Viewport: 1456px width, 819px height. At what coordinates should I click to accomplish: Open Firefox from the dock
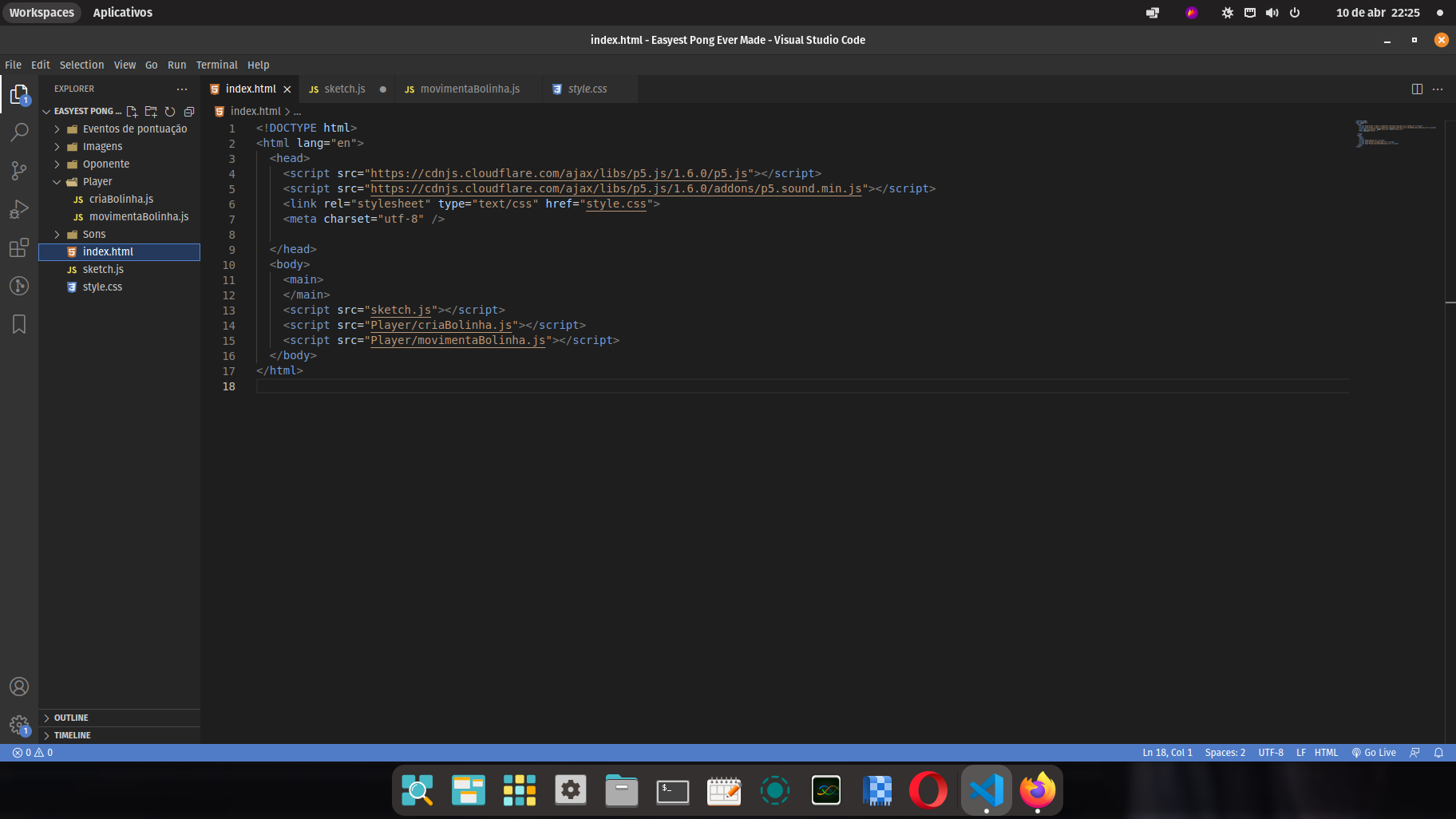coord(1037,791)
